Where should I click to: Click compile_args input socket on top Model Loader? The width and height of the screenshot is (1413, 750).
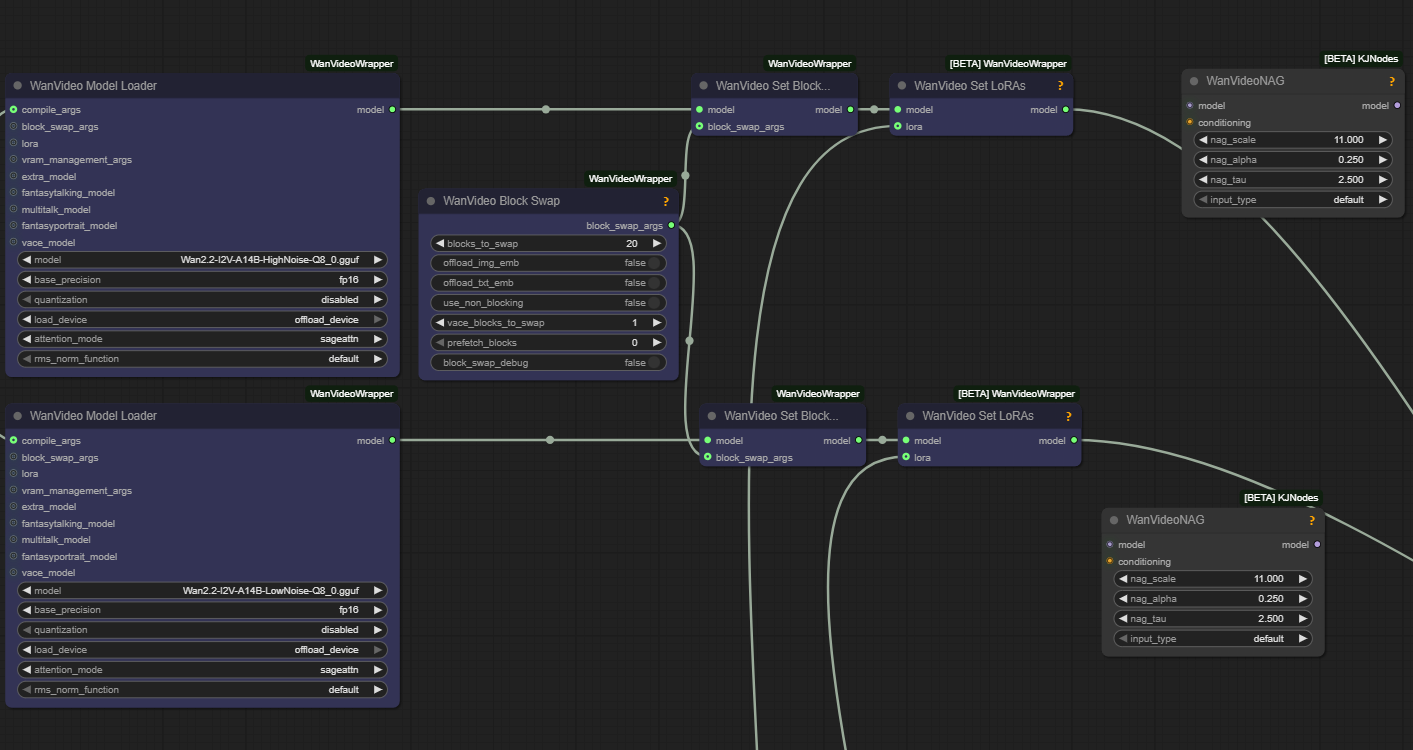pos(13,110)
